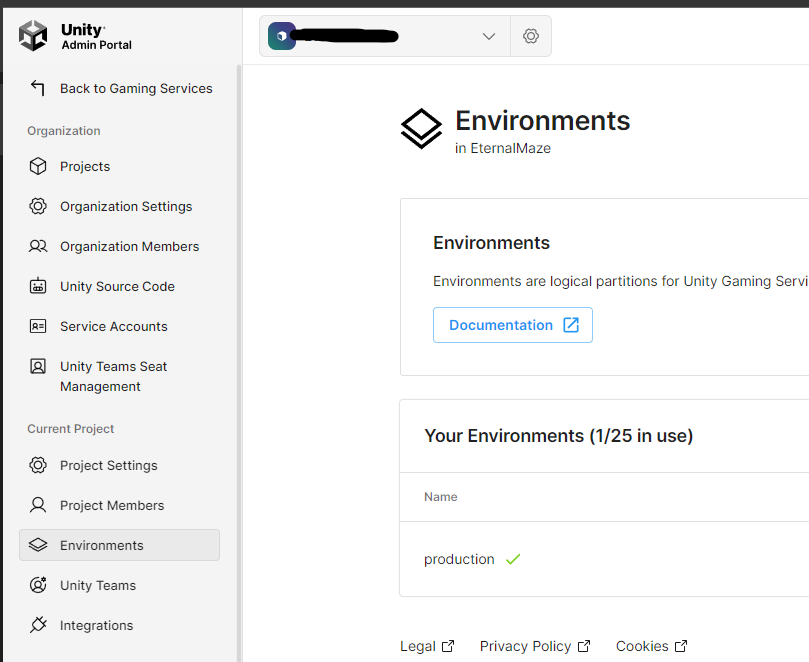
Task: Click the Unity cube logo icon
Action: (x=33, y=36)
